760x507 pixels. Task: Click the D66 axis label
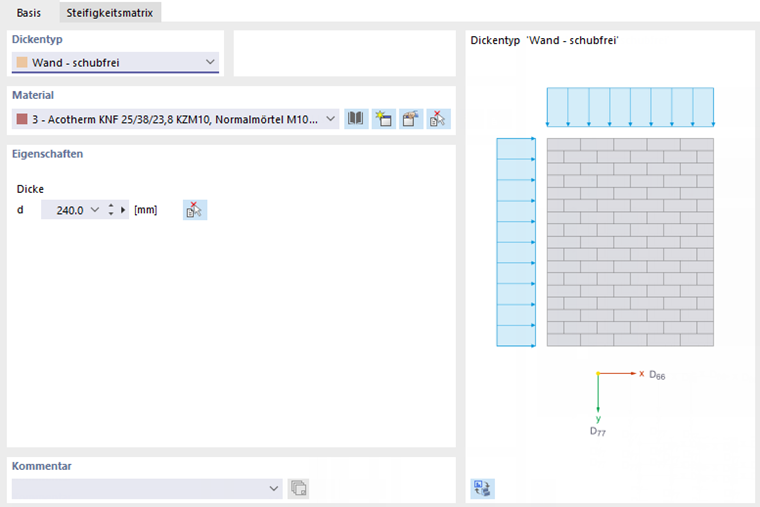point(657,375)
